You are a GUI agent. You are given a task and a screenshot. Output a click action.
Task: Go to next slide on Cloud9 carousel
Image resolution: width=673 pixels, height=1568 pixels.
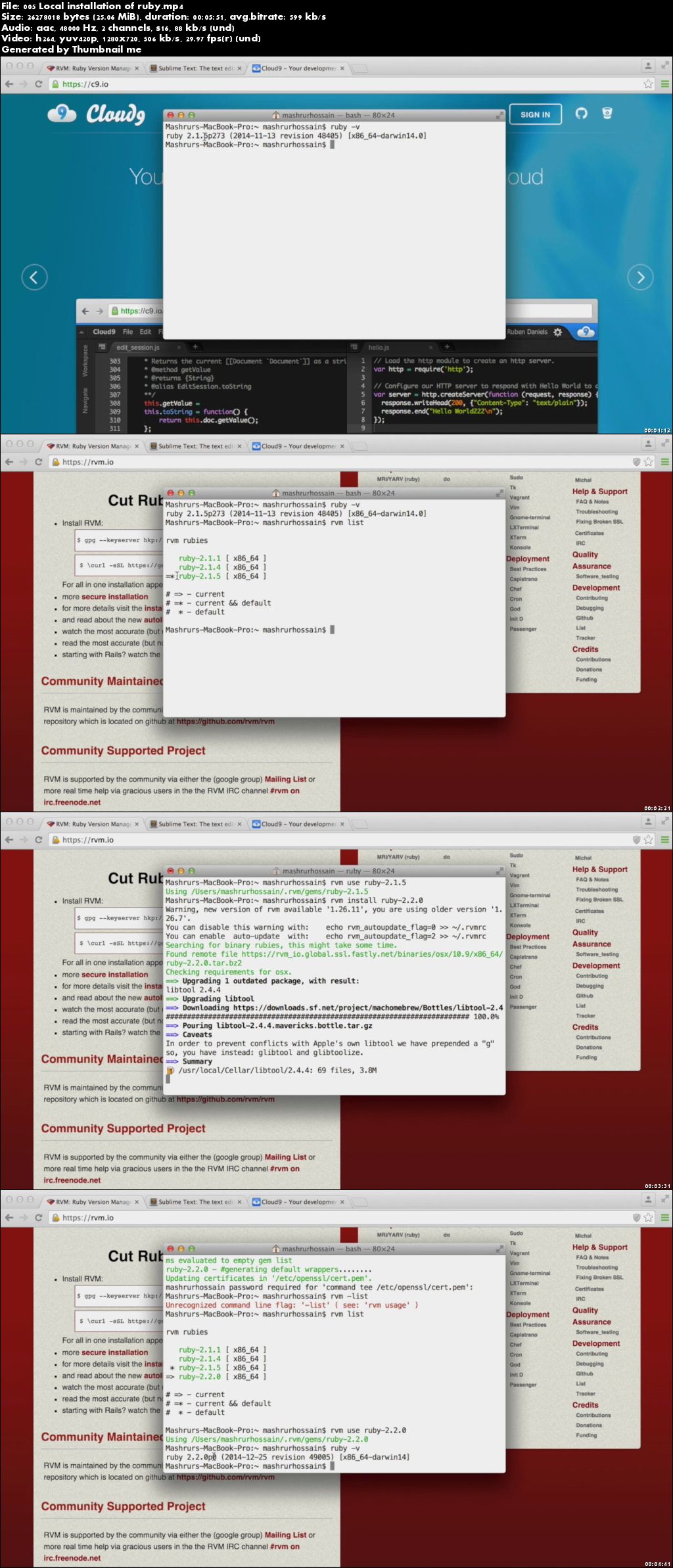click(x=640, y=277)
